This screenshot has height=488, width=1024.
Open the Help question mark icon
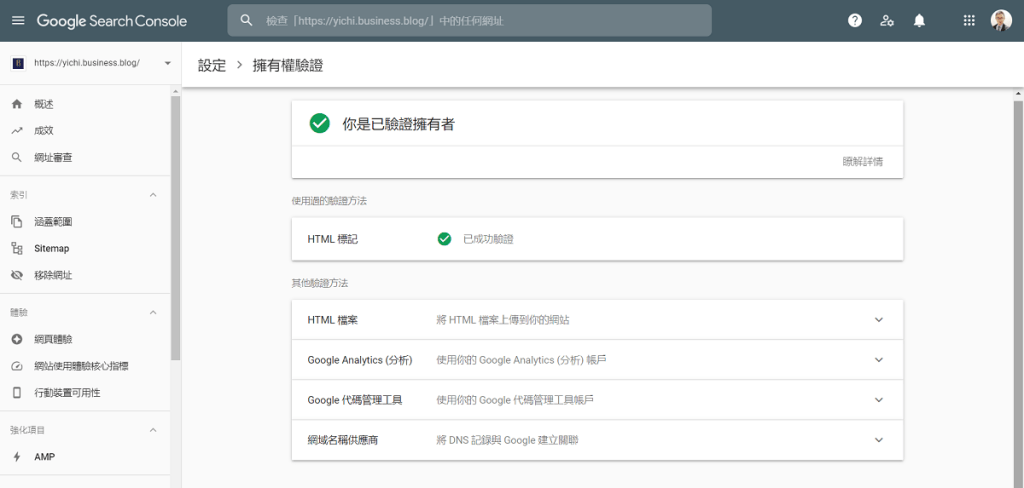[855, 21]
